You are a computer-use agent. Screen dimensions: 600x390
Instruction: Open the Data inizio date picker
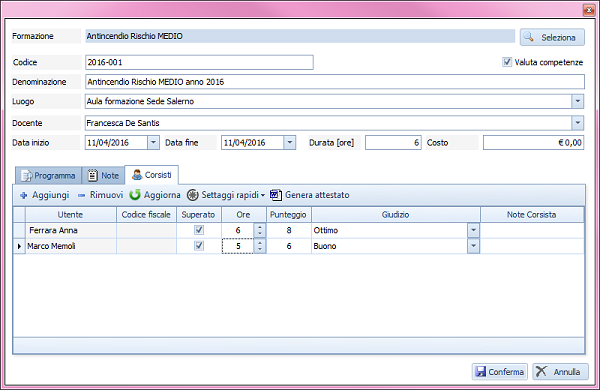153,143
